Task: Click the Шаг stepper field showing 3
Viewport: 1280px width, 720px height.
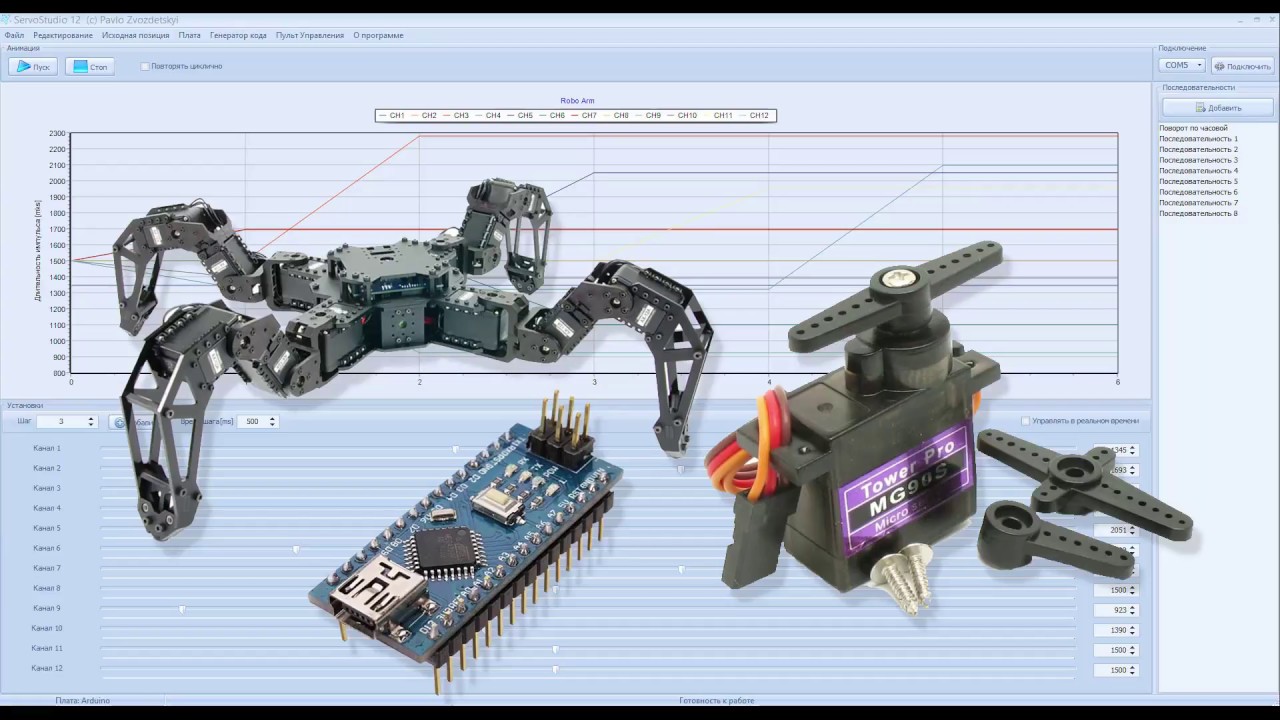Action: (66, 422)
